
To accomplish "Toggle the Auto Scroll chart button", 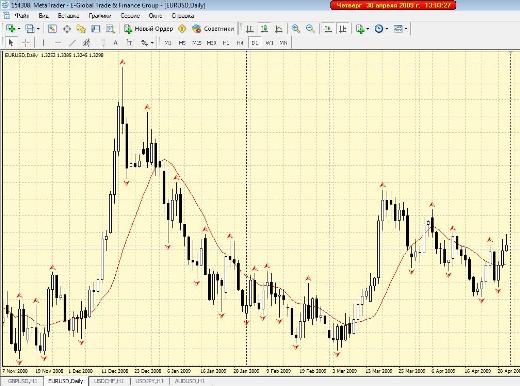I will coord(328,29).
